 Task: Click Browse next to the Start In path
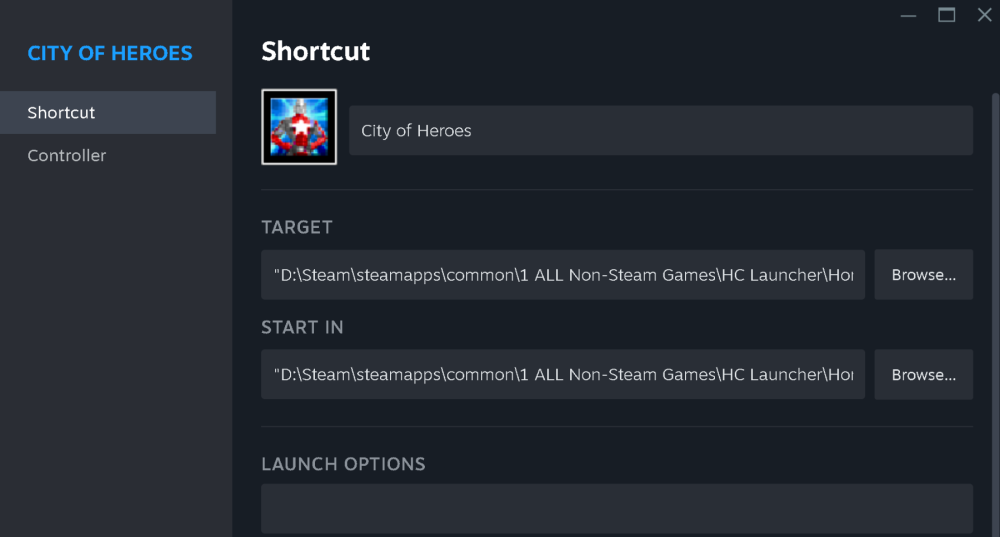(x=923, y=375)
